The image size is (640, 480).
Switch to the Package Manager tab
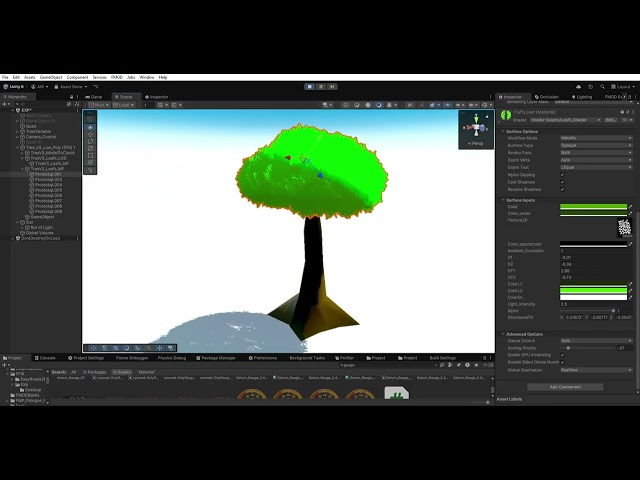[216, 358]
